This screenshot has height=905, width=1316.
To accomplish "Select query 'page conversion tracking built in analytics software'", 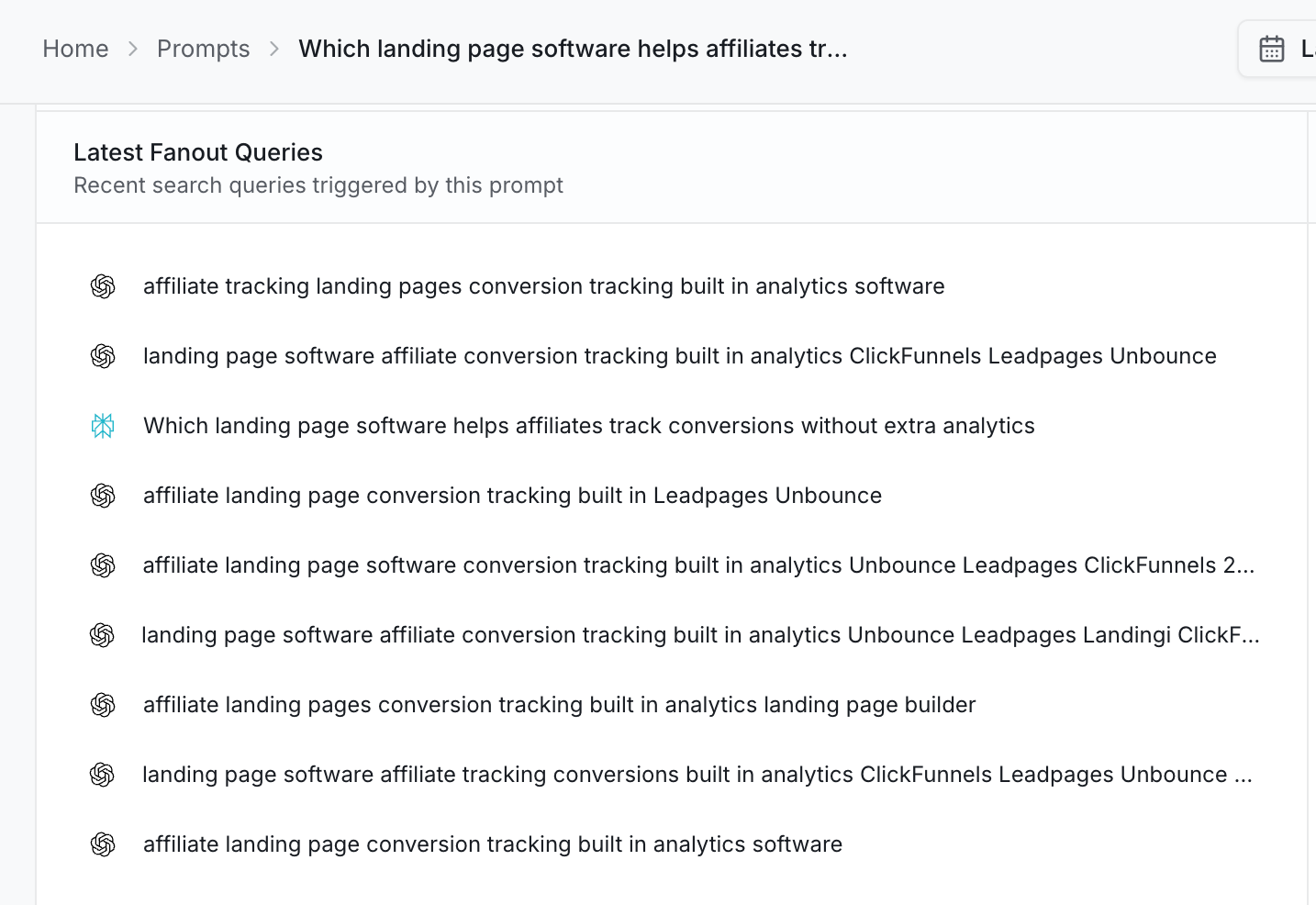I will click(493, 844).
